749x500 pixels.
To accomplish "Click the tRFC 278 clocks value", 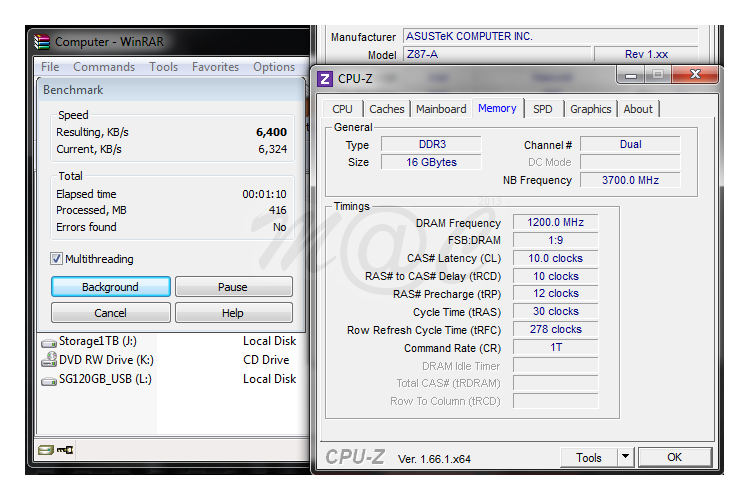I will coord(556,330).
